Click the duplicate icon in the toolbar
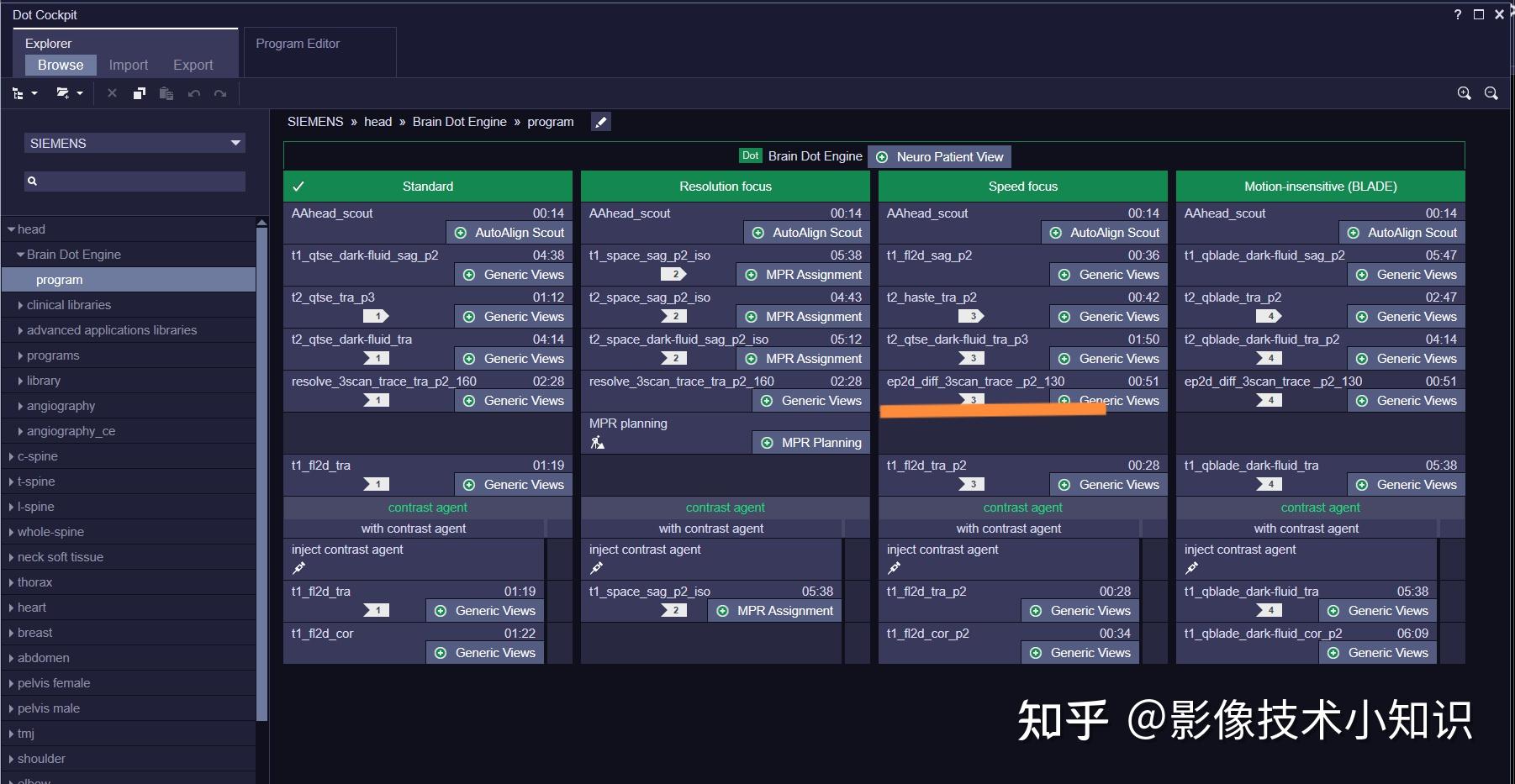This screenshot has width=1515, height=784. pos(138,93)
